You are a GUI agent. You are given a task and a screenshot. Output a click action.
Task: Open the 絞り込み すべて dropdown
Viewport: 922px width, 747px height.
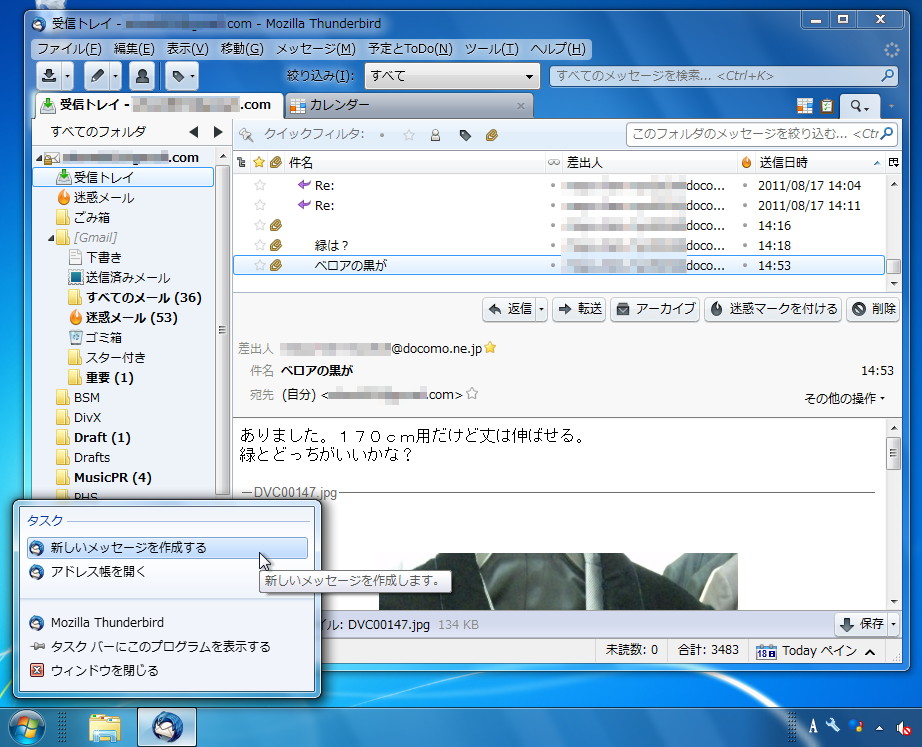(x=451, y=76)
